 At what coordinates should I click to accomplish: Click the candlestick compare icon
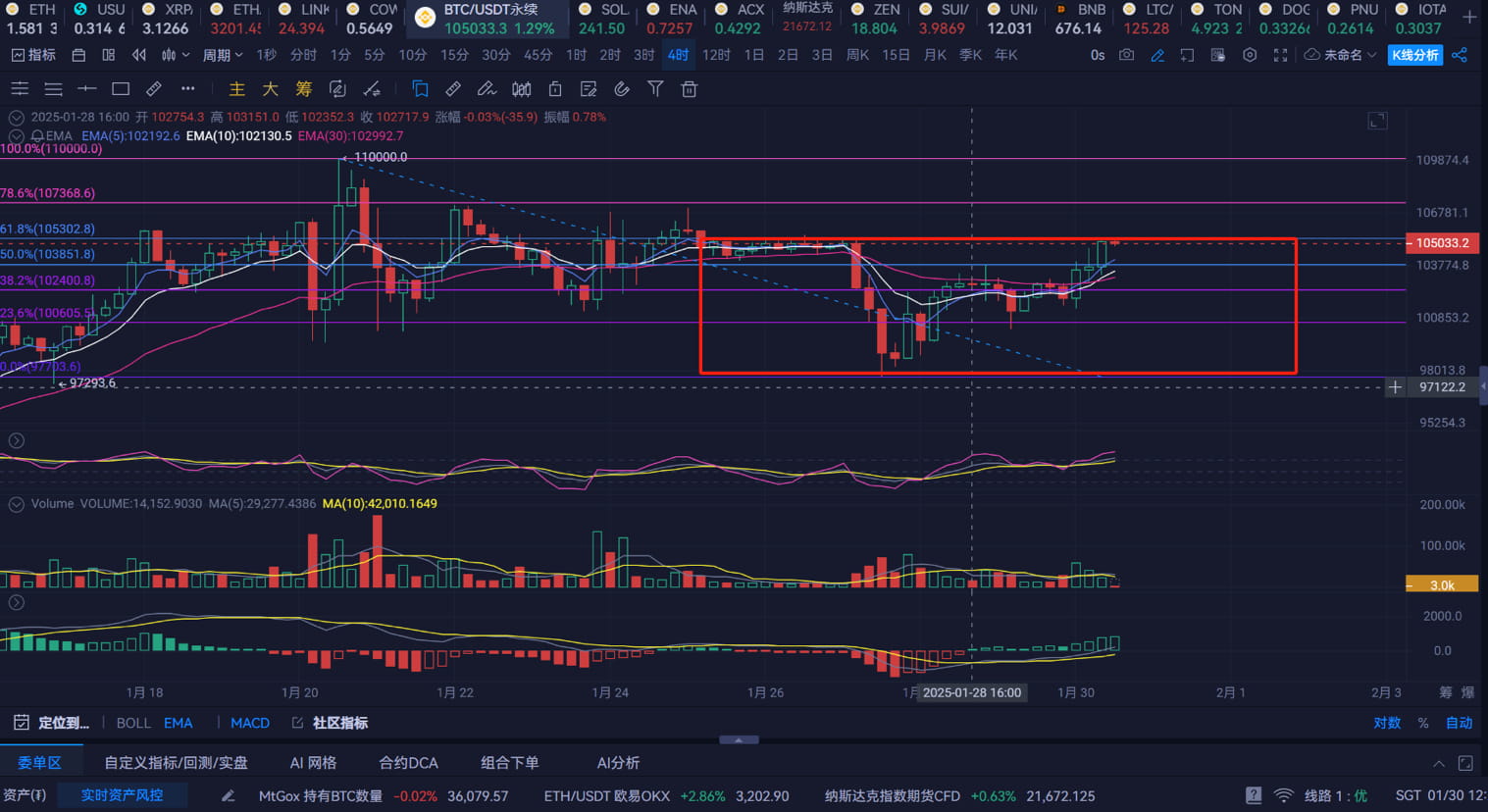pos(521,89)
